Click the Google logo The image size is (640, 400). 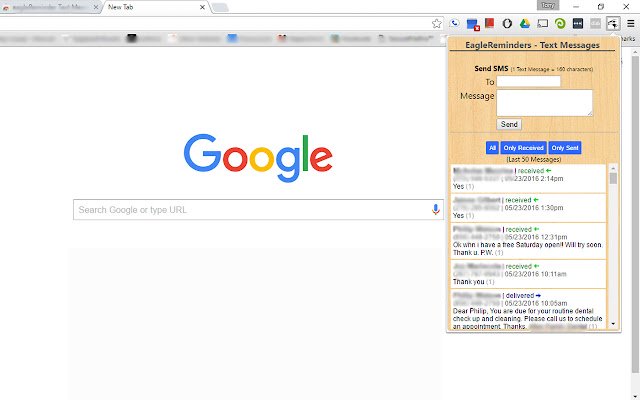(258, 158)
